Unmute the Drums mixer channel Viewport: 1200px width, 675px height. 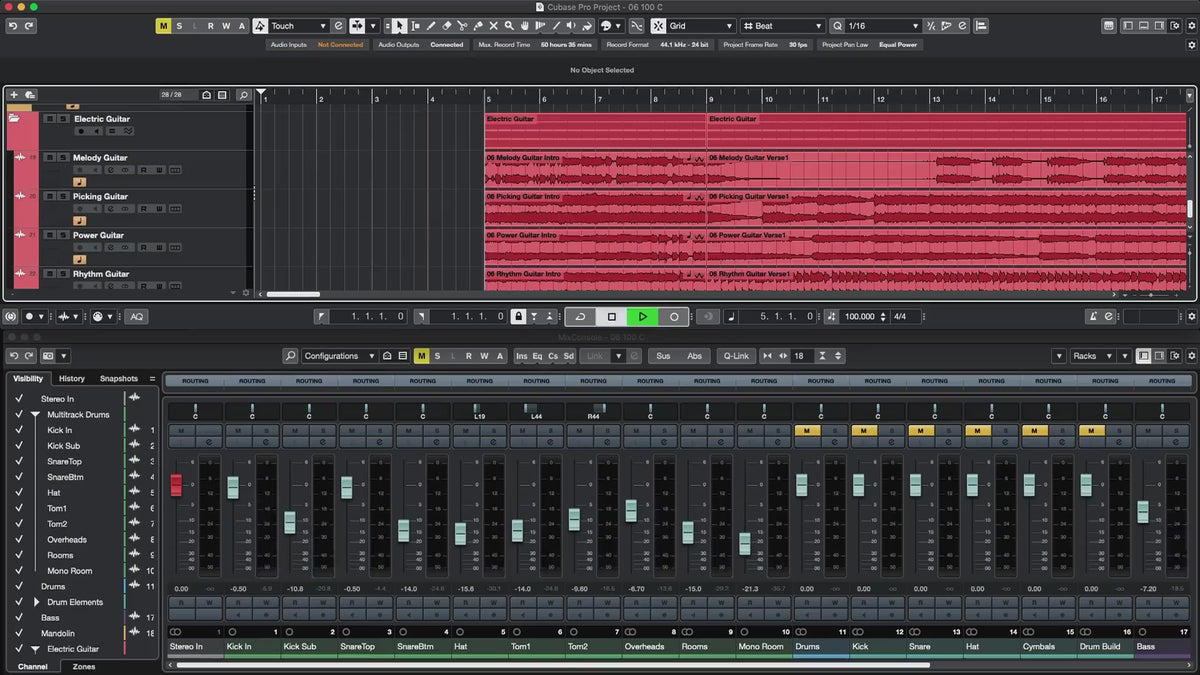(807, 431)
